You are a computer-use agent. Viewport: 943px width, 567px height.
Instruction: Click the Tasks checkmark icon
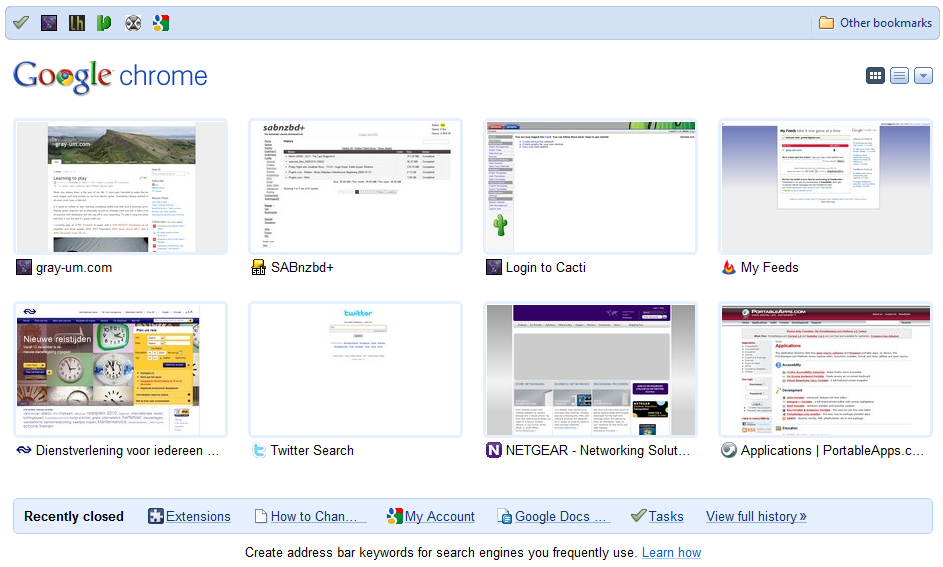pyautogui.click(x=638, y=515)
